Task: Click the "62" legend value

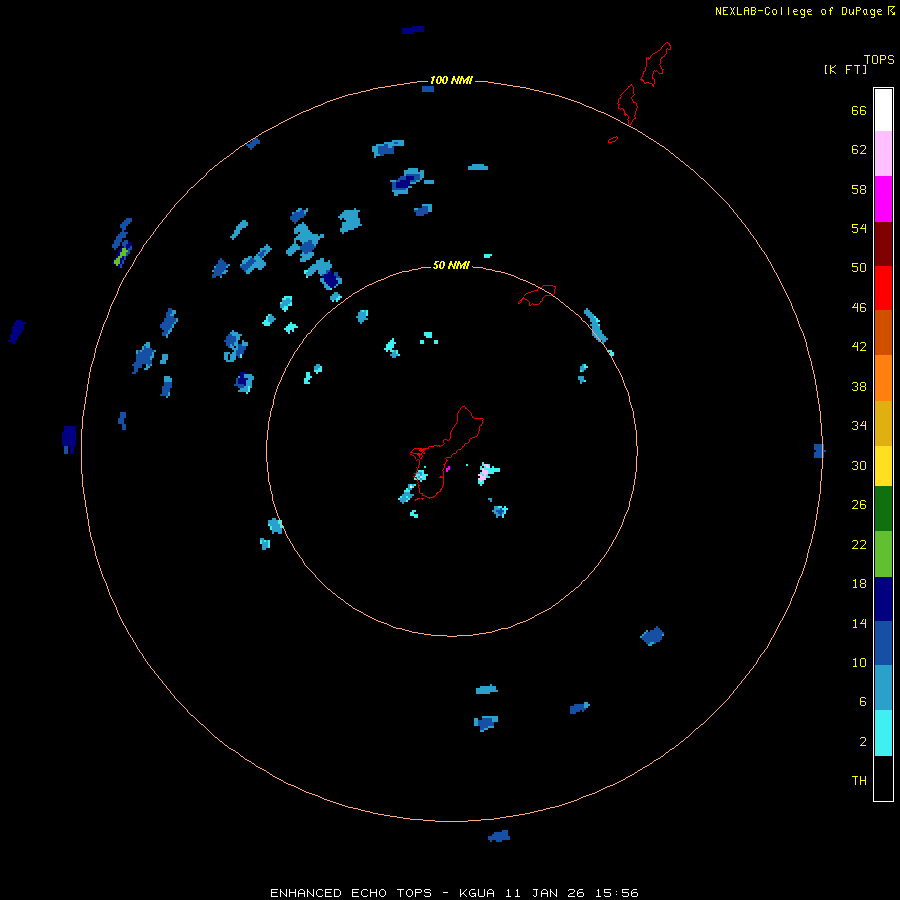Action: pyautogui.click(x=859, y=150)
